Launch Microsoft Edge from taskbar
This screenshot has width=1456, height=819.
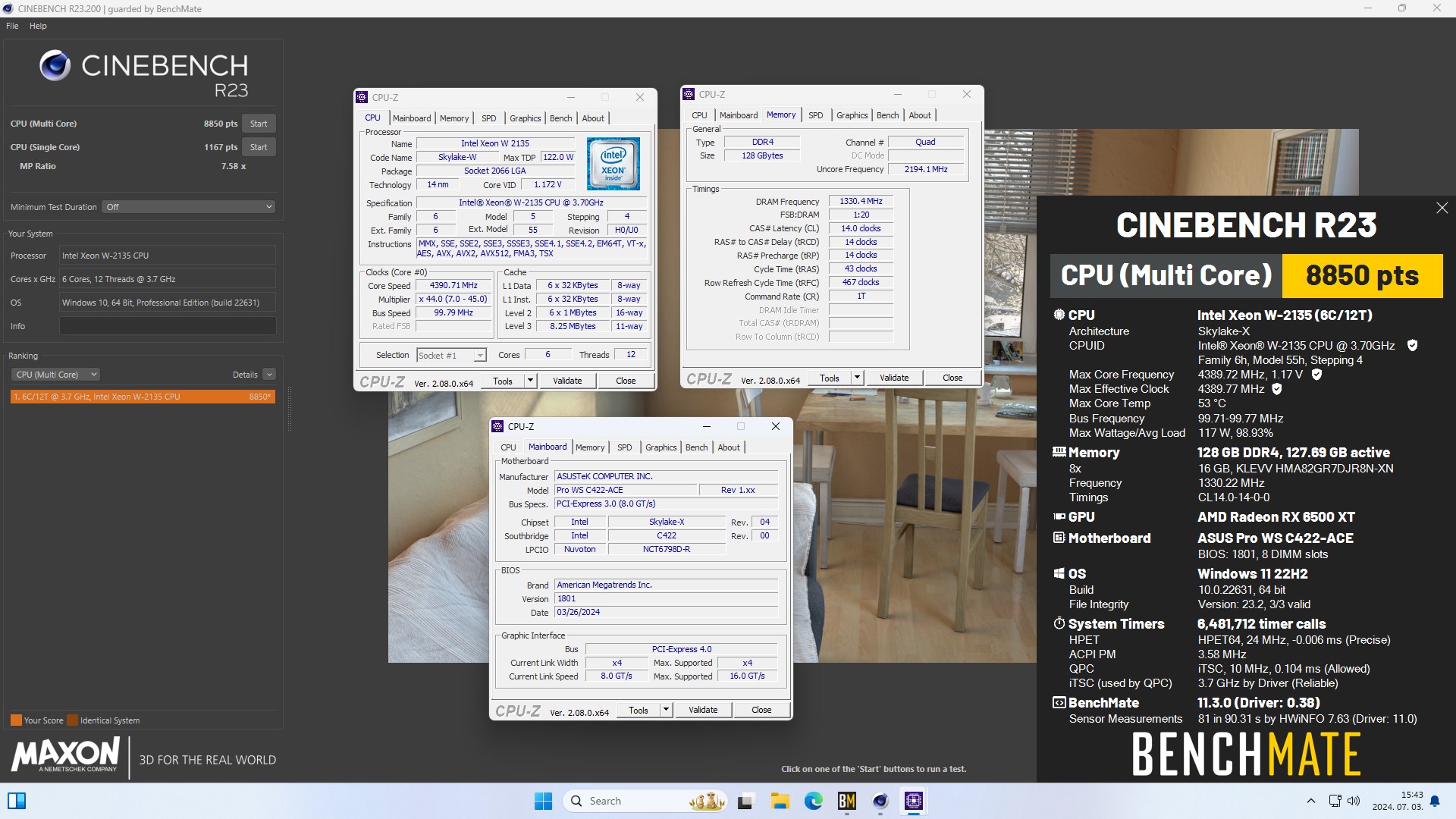[813, 801]
